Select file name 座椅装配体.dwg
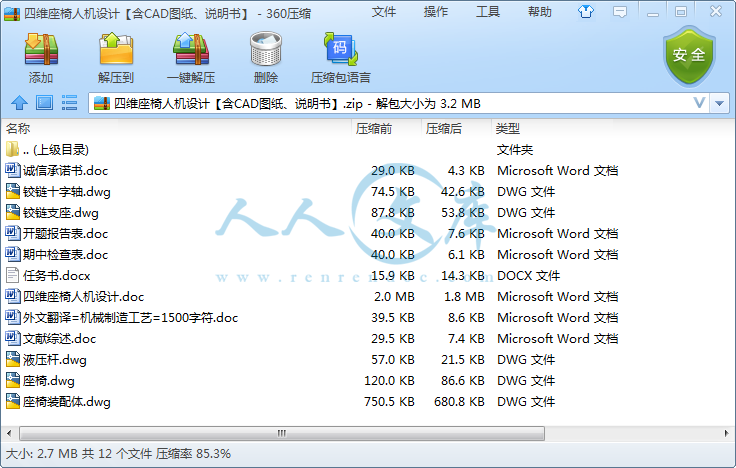Image resolution: width=736 pixels, height=468 pixels. [x=67, y=402]
